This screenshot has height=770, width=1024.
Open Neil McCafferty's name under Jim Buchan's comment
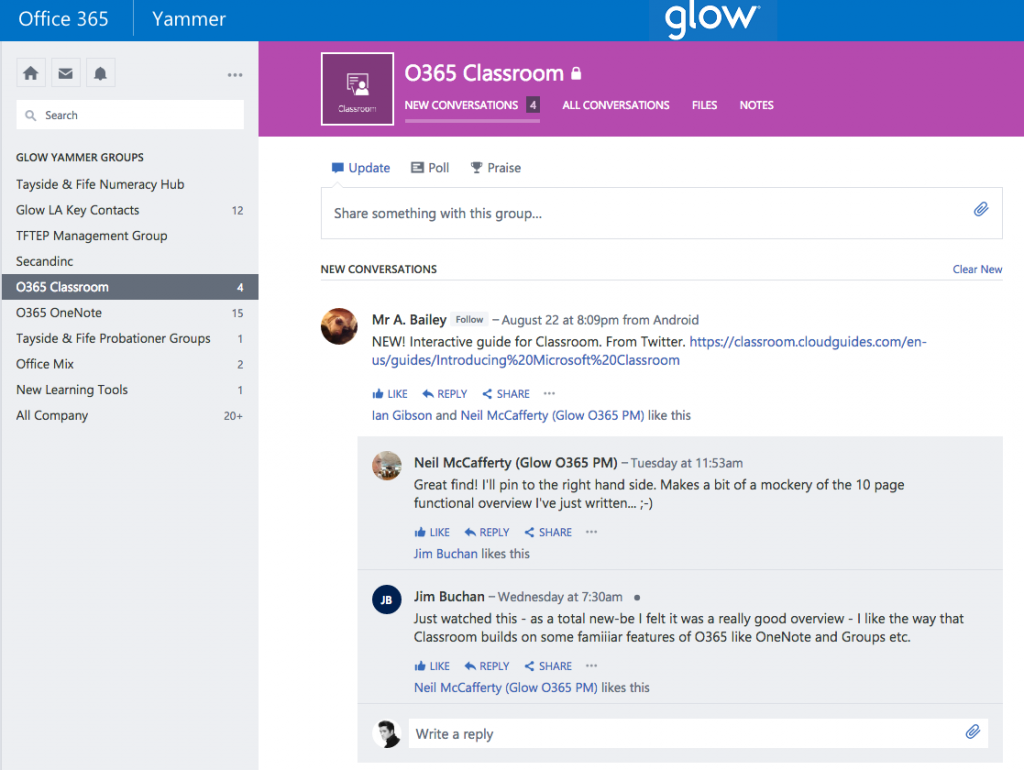tap(505, 688)
